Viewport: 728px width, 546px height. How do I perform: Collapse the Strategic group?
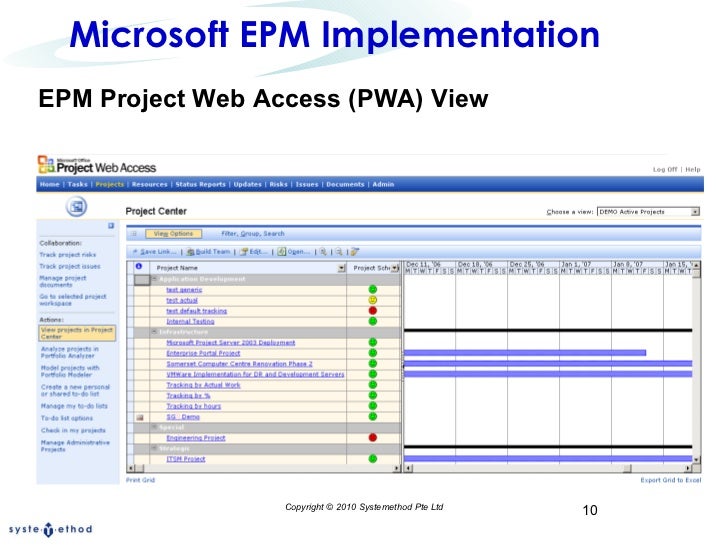click(155, 448)
